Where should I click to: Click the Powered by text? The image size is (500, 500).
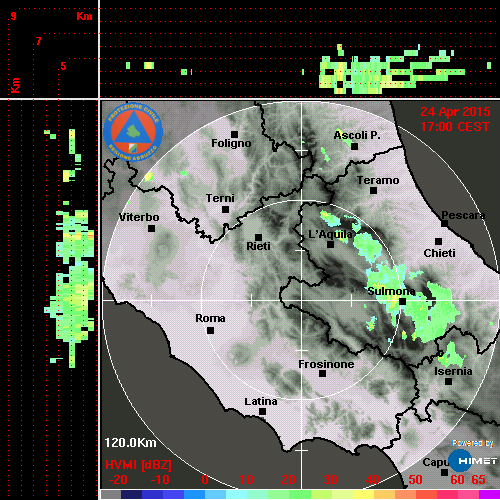473,443
